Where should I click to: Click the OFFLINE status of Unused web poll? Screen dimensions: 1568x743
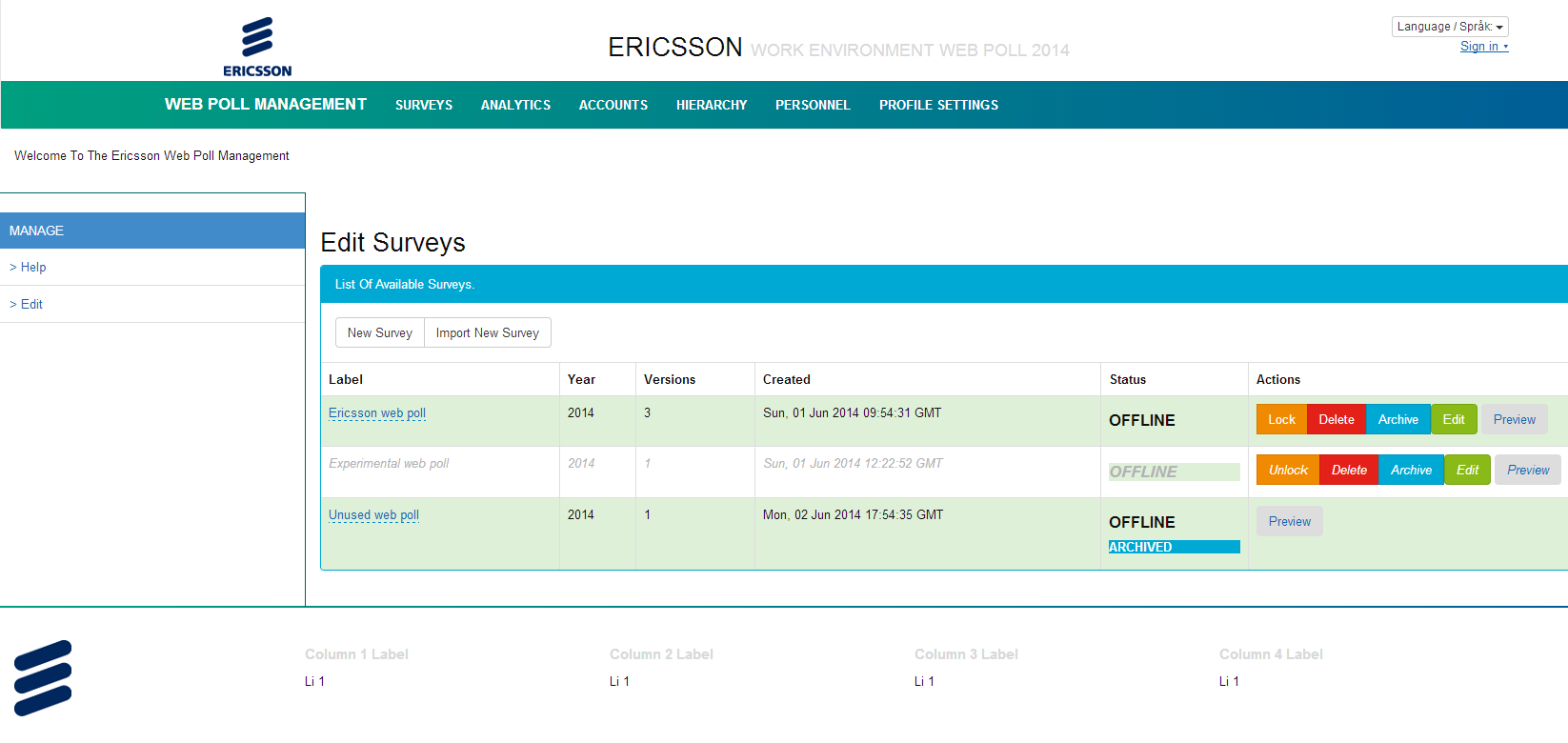(x=1142, y=522)
